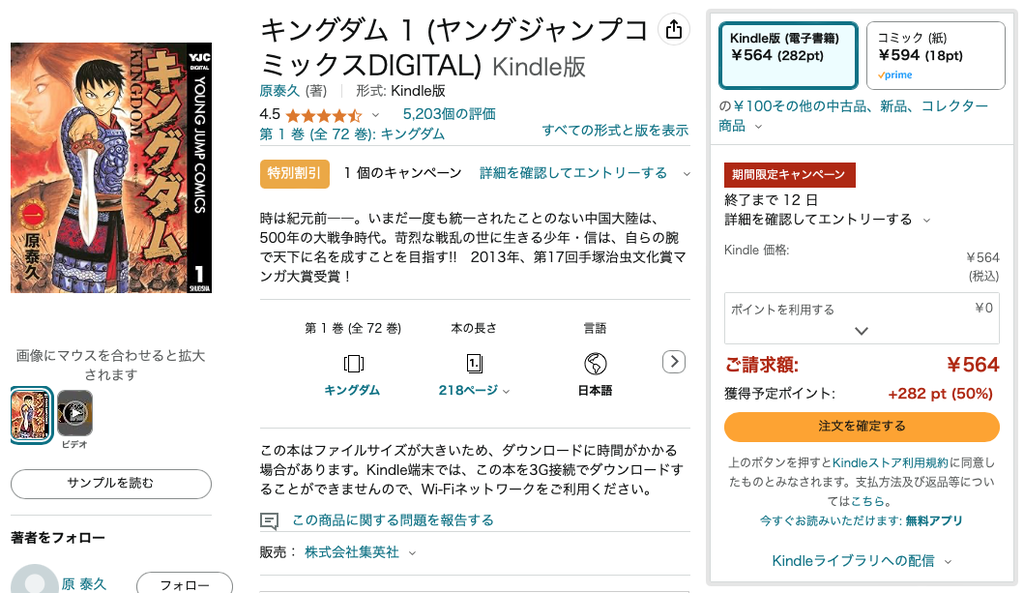Click the Kingdom book cover image
The image size is (1024, 593).
[111, 168]
